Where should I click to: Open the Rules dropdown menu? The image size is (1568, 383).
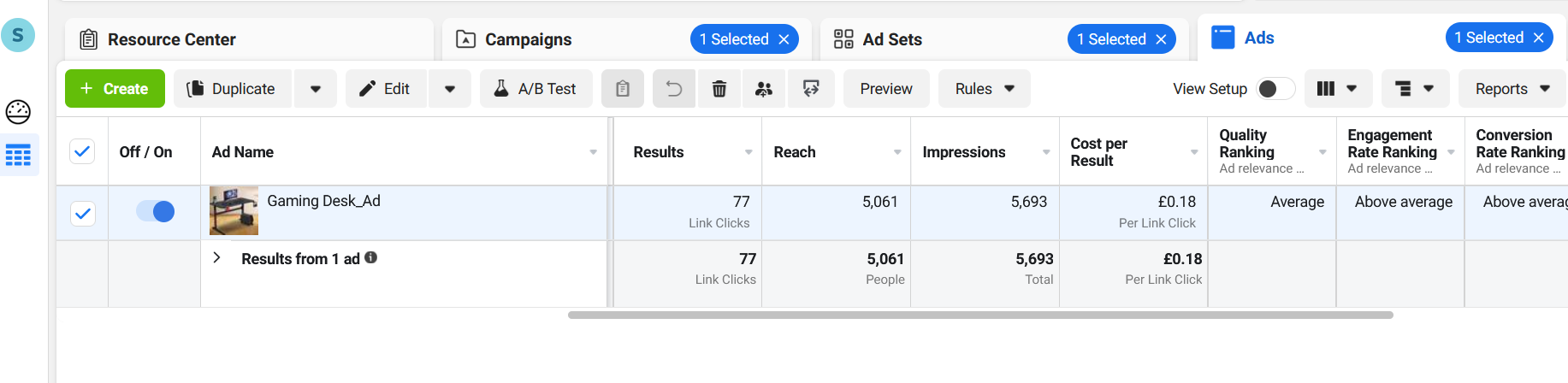tap(984, 89)
